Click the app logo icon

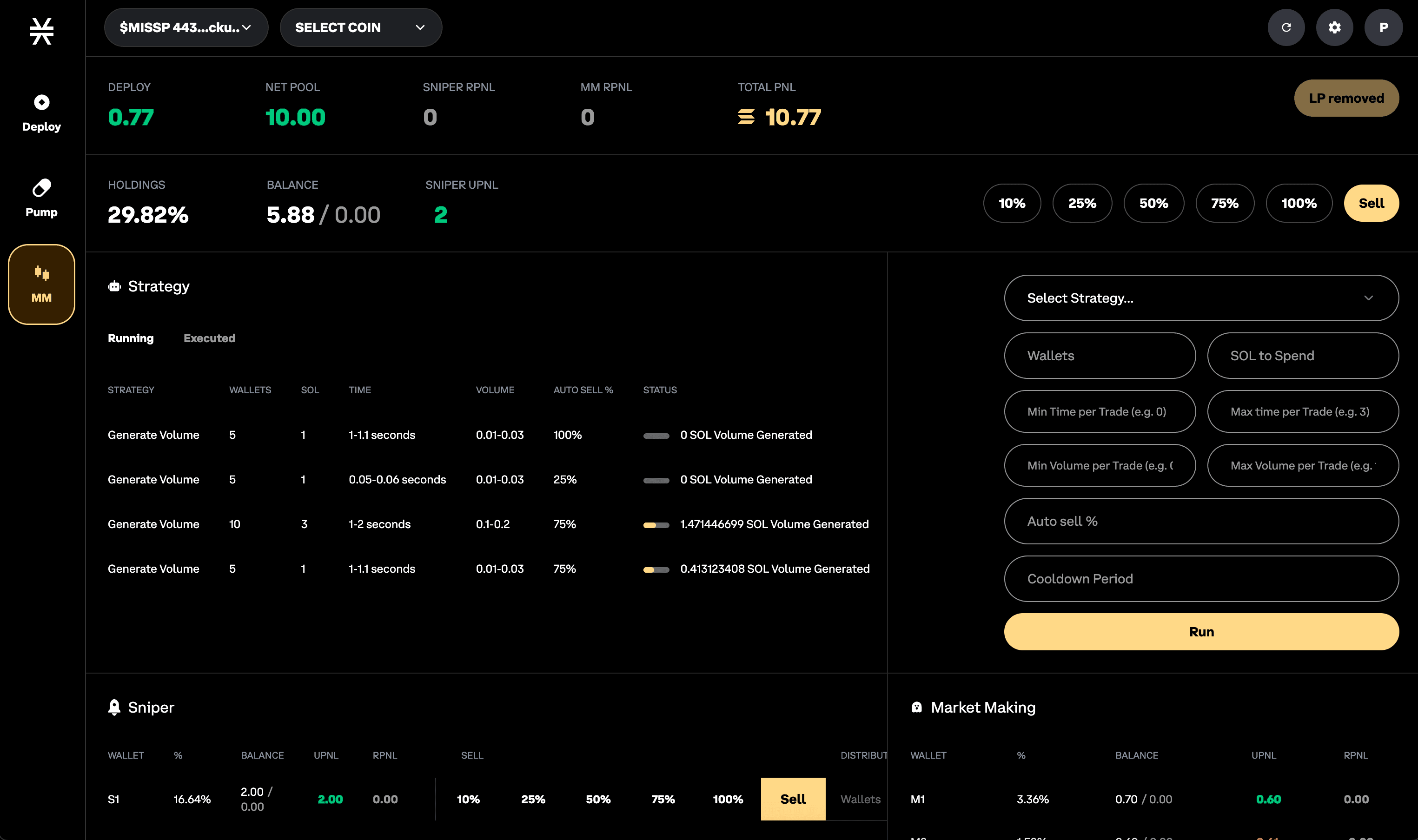[41, 31]
